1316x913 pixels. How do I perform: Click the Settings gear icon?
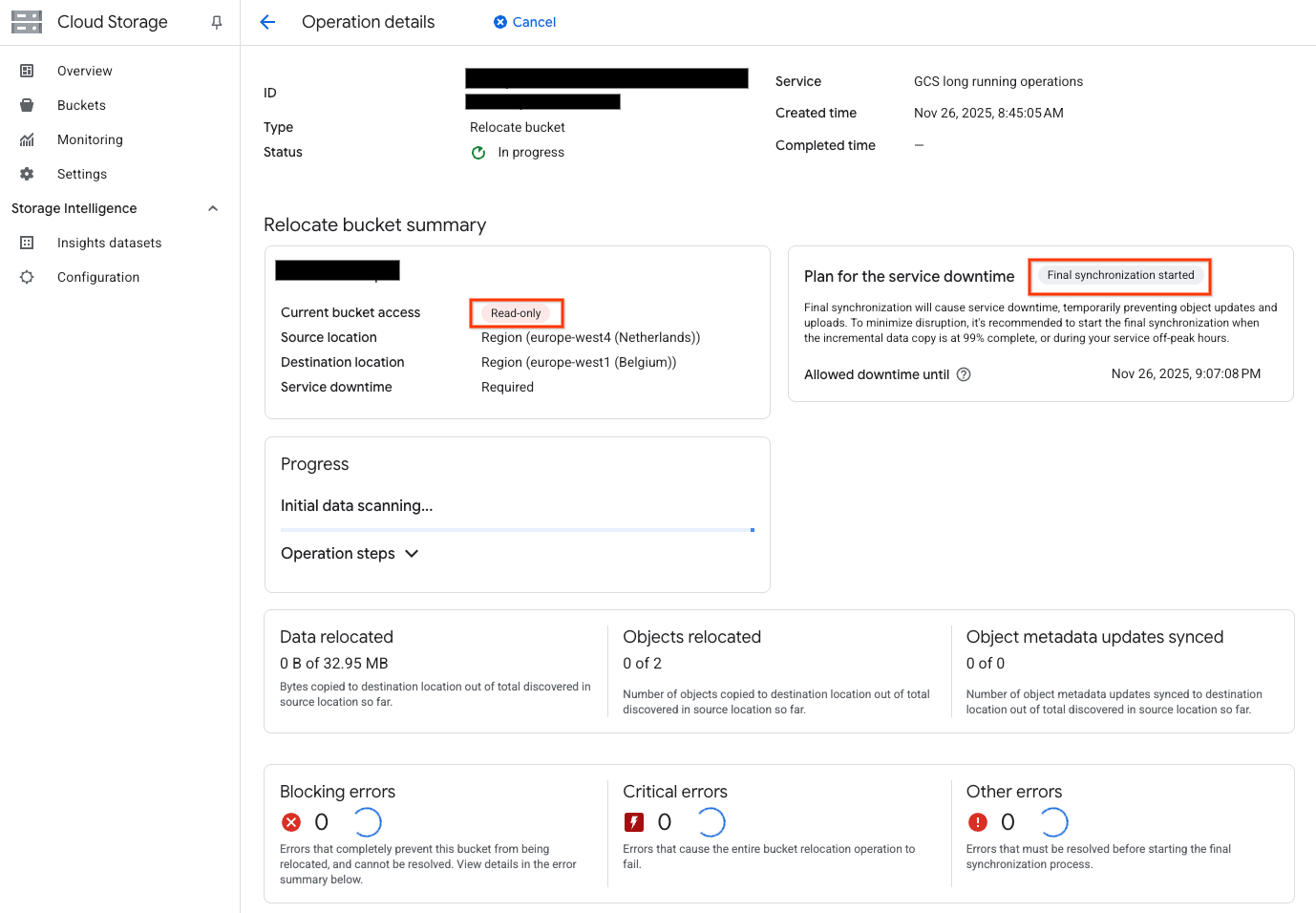(x=27, y=174)
